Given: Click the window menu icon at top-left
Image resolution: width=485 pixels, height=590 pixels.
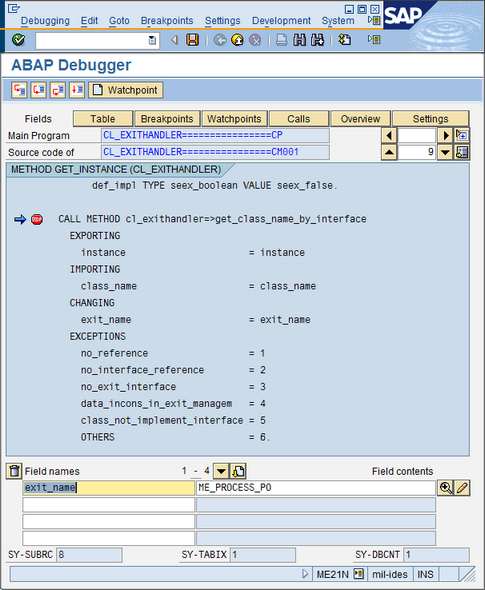Looking at the screenshot, I should (14, 8).
